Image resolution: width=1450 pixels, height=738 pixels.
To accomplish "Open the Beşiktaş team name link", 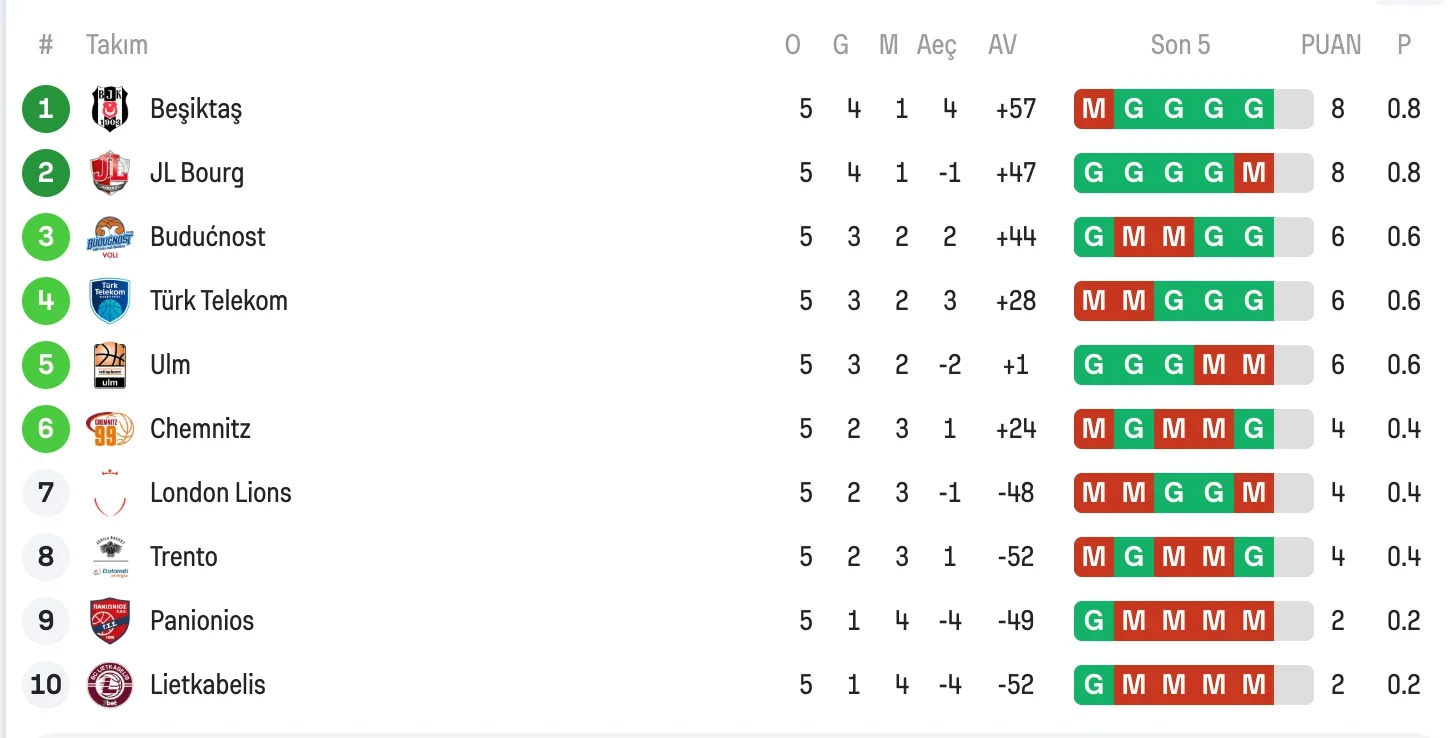I will [196, 108].
